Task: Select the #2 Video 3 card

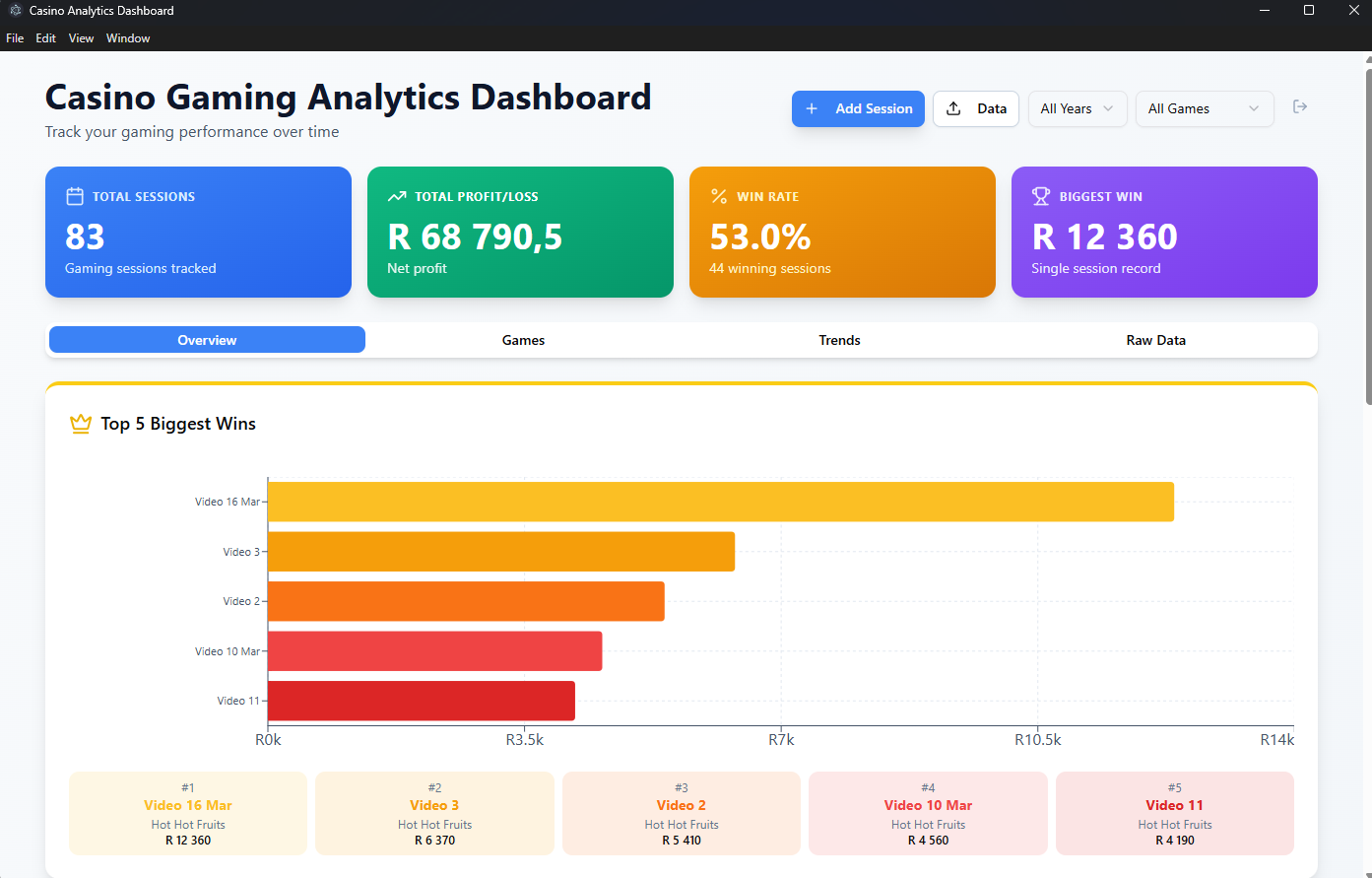Action: pyautogui.click(x=434, y=813)
